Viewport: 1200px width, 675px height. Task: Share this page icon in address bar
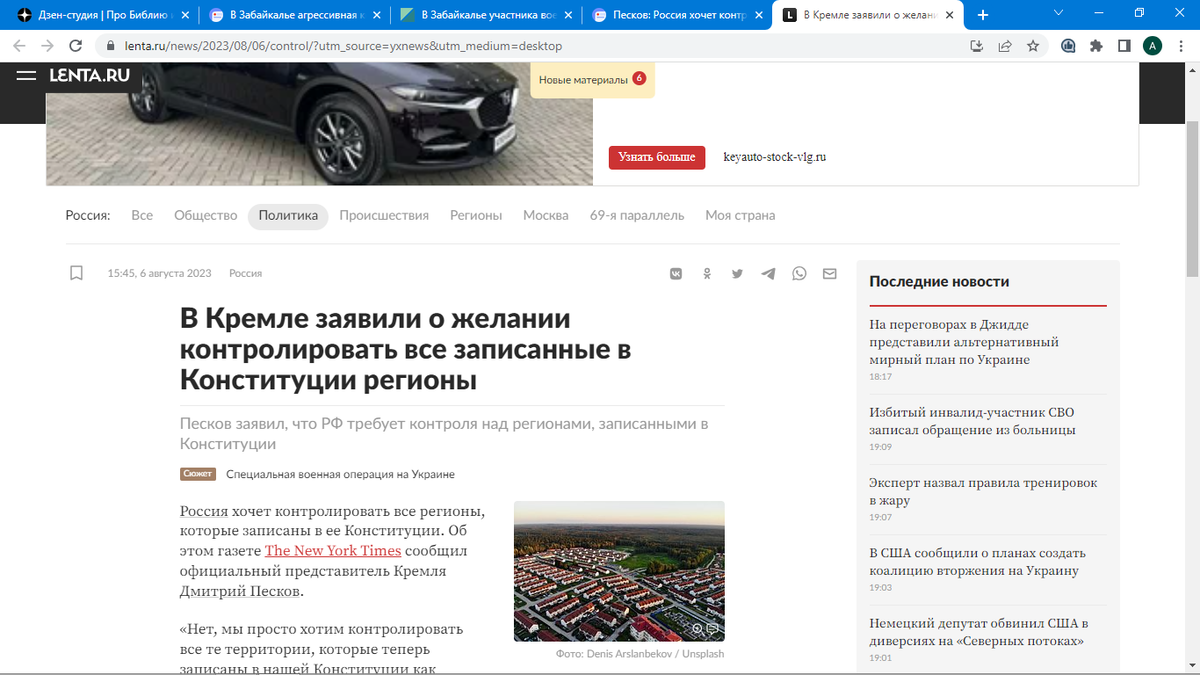[x=1005, y=46]
